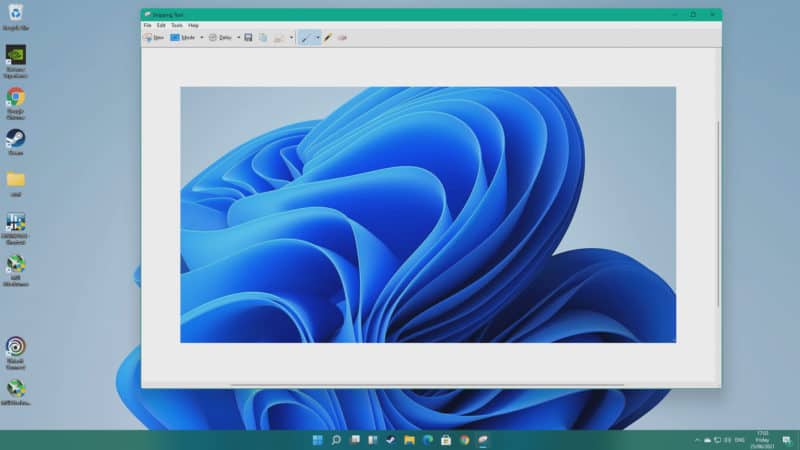Open the Send snip dropdown arrow
This screenshot has width=800, height=450.
coord(291,38)
